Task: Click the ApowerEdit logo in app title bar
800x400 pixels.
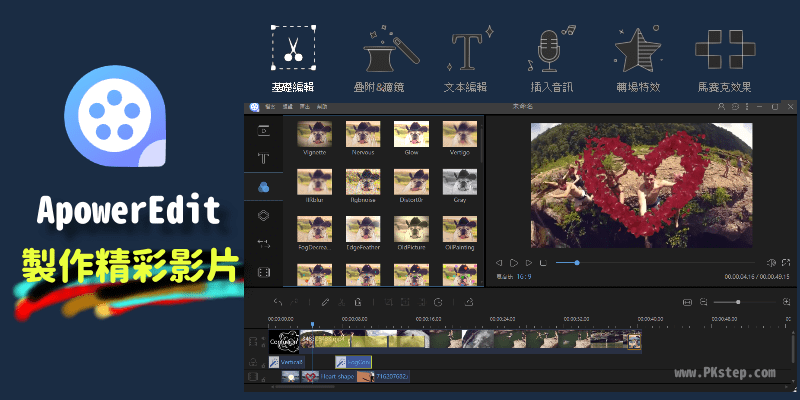Action: point(254,107)
